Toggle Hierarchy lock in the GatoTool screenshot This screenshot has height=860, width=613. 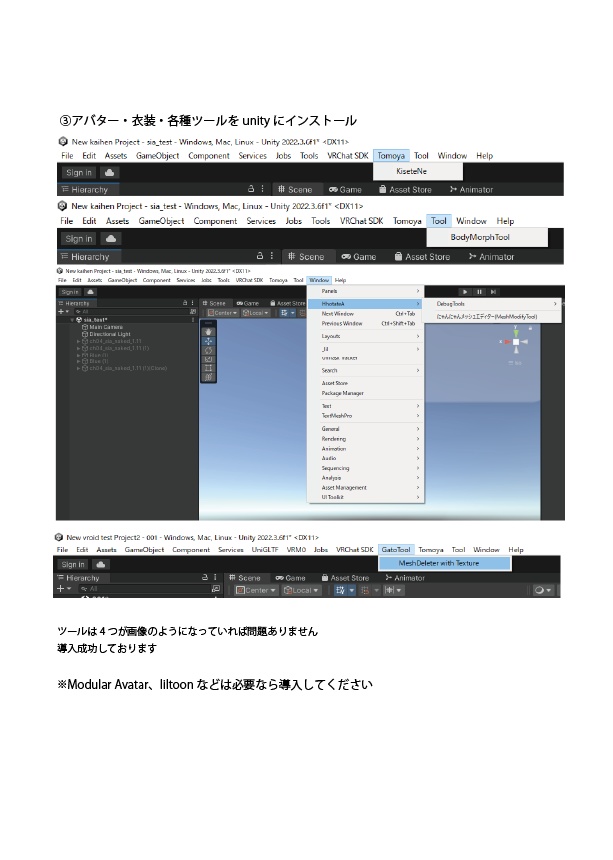205,577
